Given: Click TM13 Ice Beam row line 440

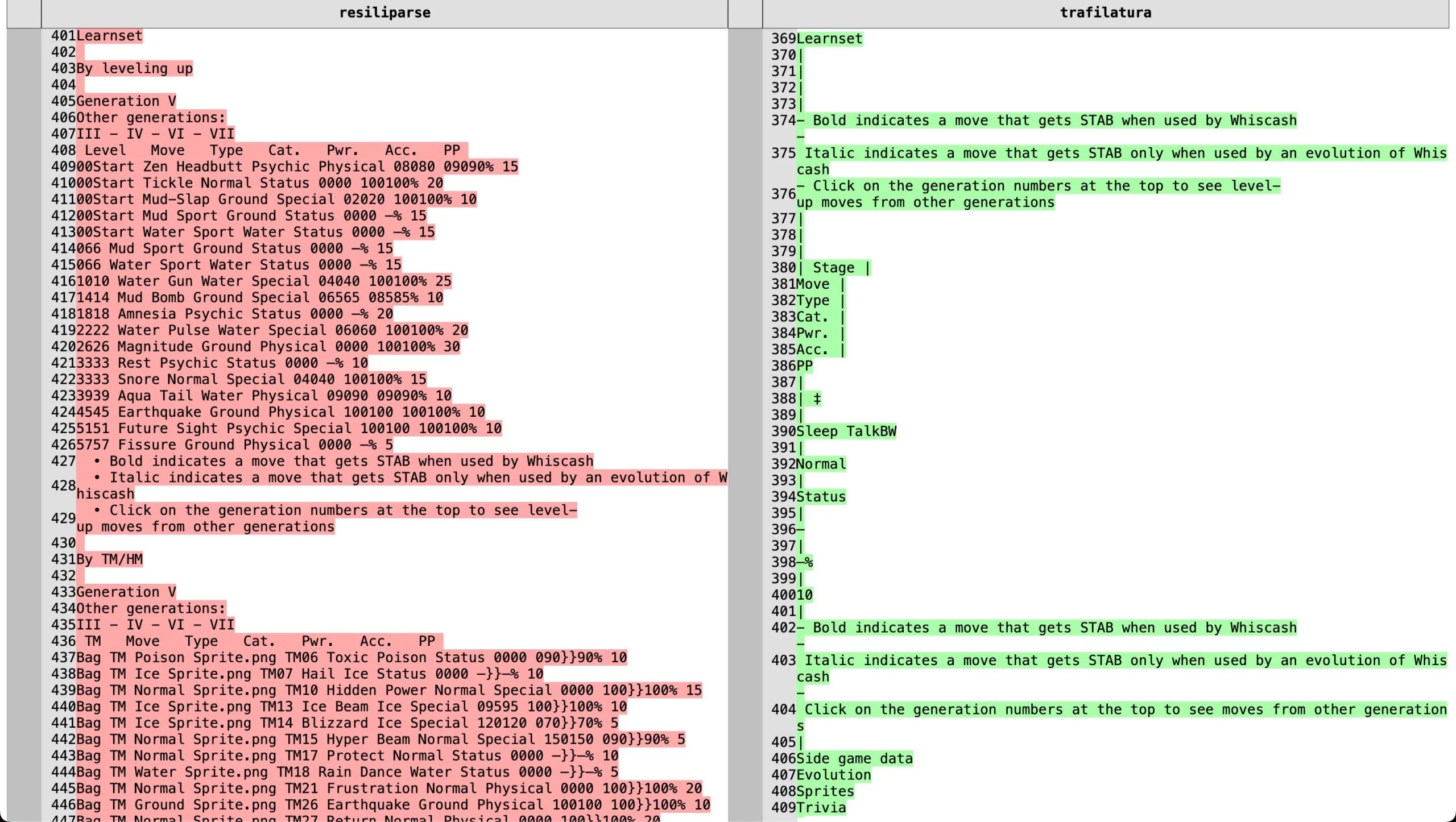Looking at the screenshot, I should [x=351, y=707].
